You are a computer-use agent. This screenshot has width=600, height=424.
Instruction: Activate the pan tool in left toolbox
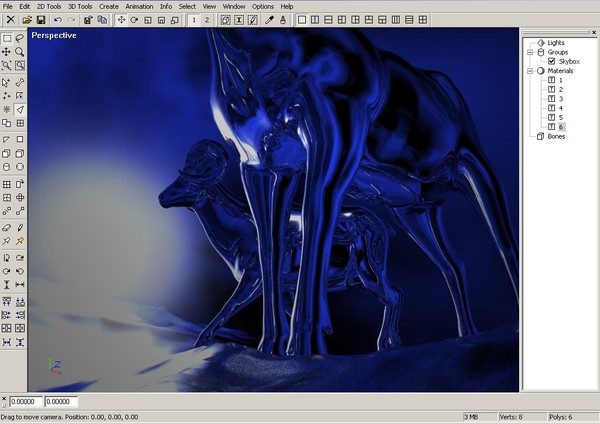pyautogui.click(x=7, y=52)
